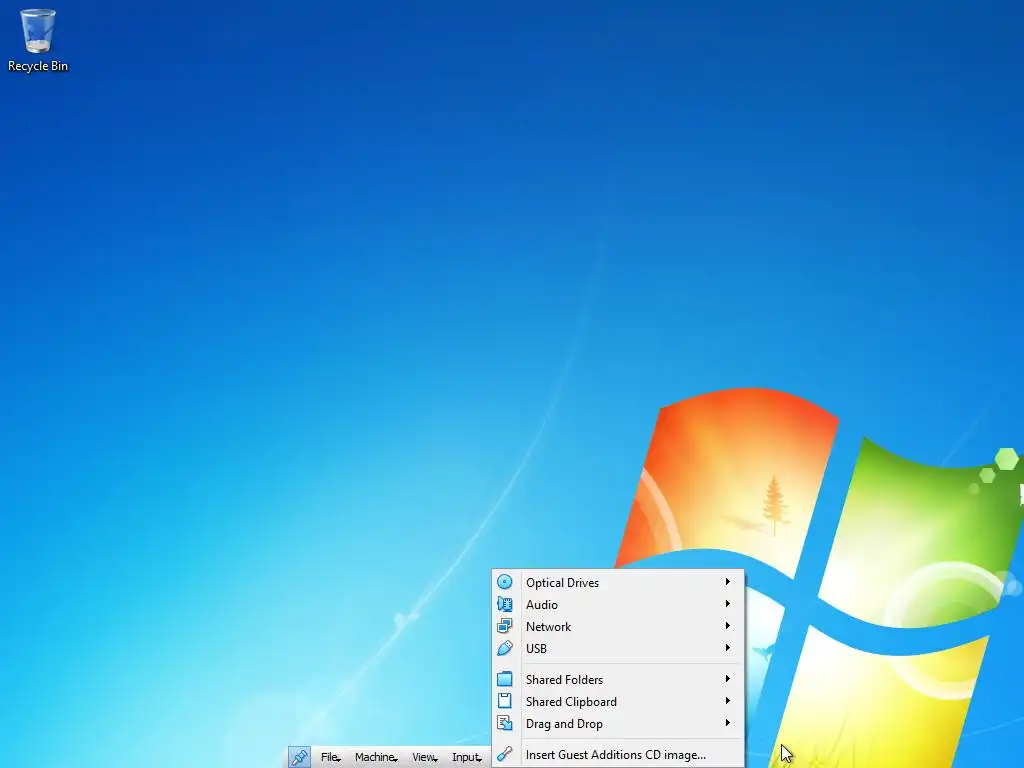
Task: Click the Guest Additions wrench icon
Action: point(505,754)
